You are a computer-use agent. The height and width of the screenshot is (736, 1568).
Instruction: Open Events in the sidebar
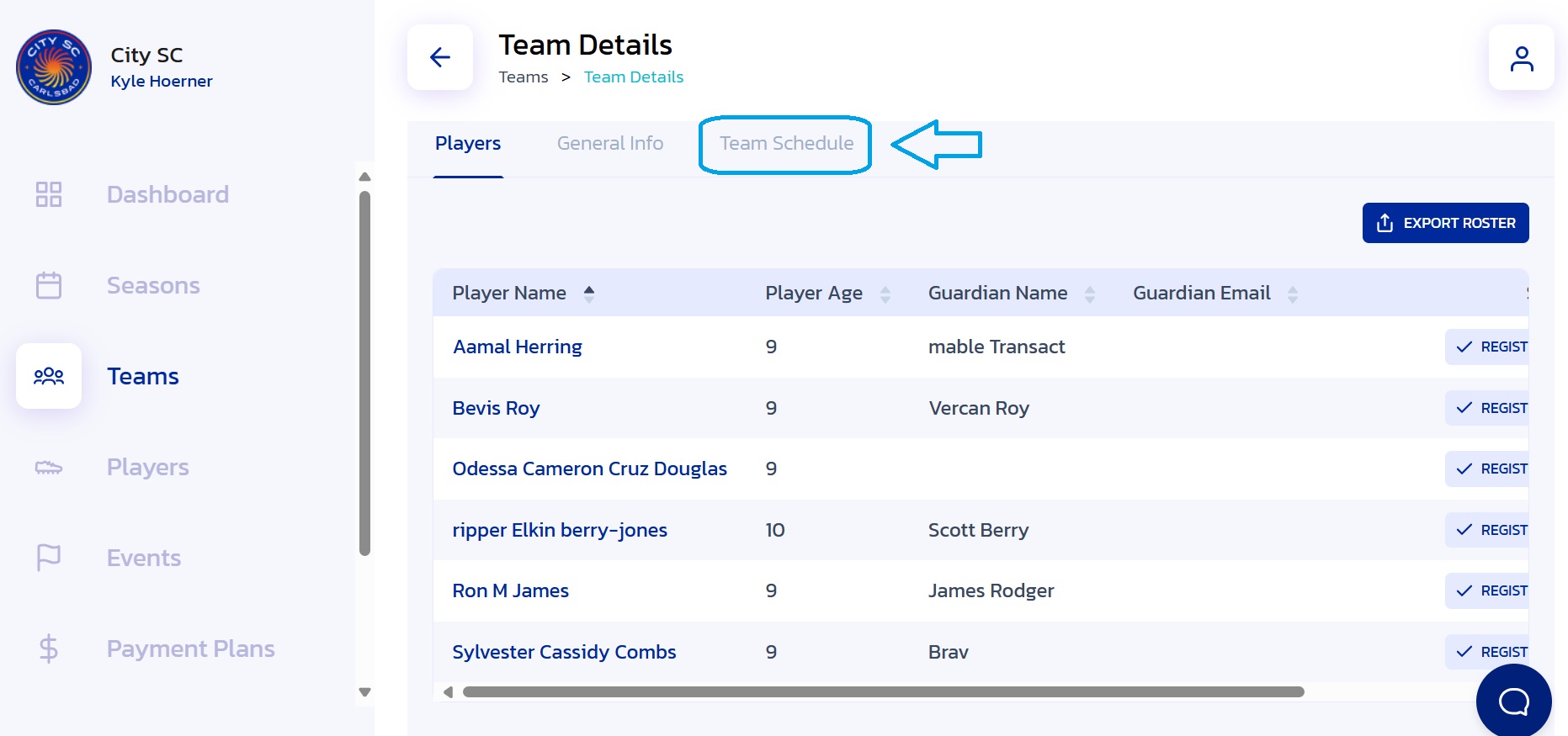pos(144,558)
